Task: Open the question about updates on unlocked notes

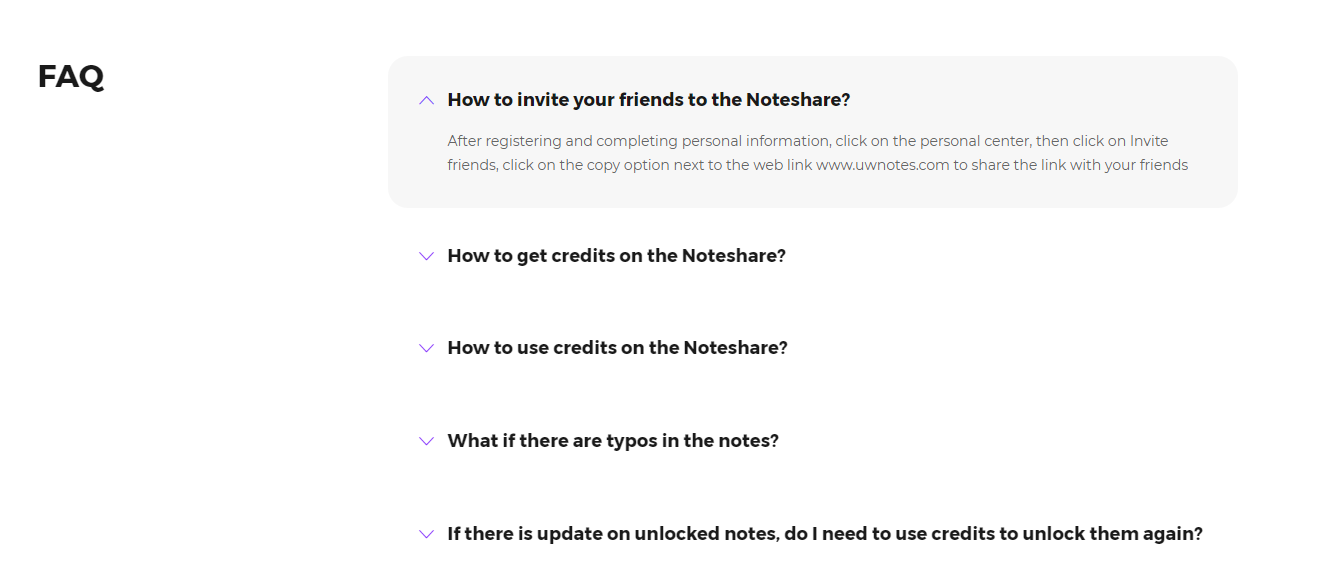Action: click(824, 534)
